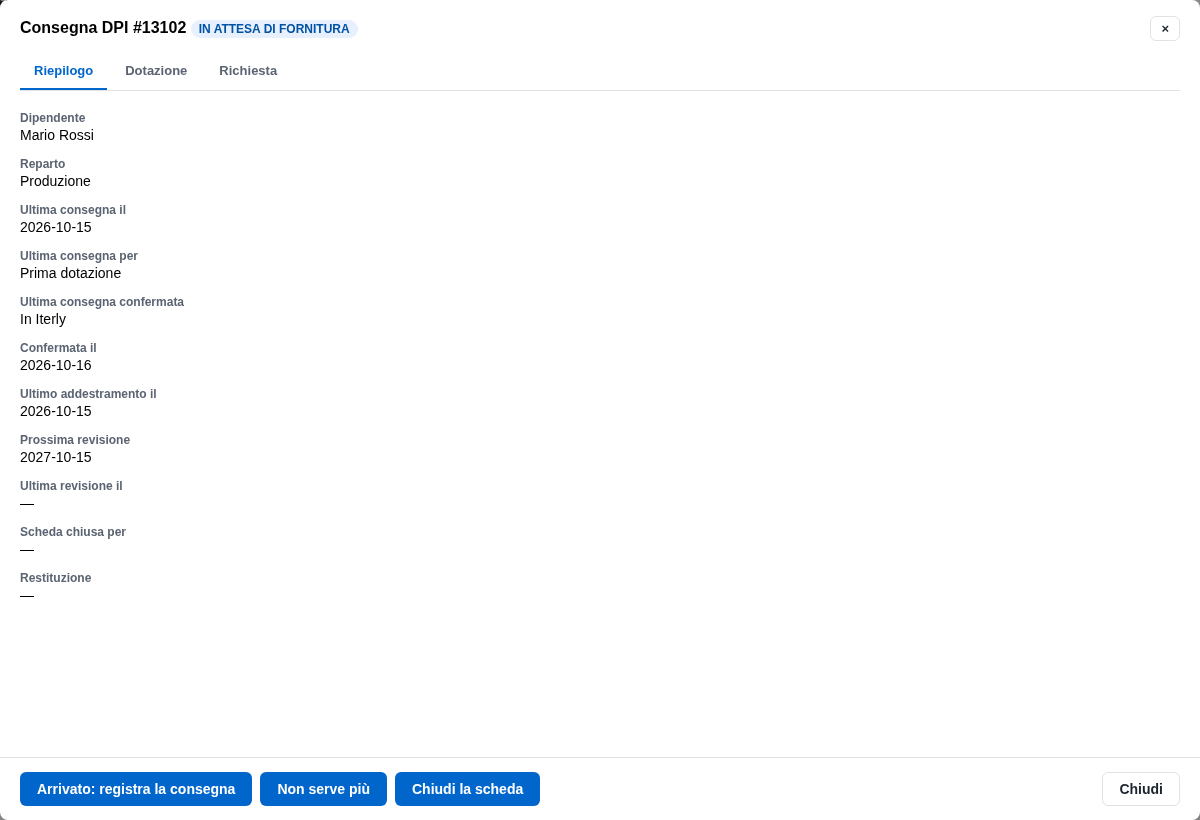Select the date '2027-10-15'
Image resolution: width=1200 pixels, height=820 pixels.
pyautogui.click(x=56, y=457)
